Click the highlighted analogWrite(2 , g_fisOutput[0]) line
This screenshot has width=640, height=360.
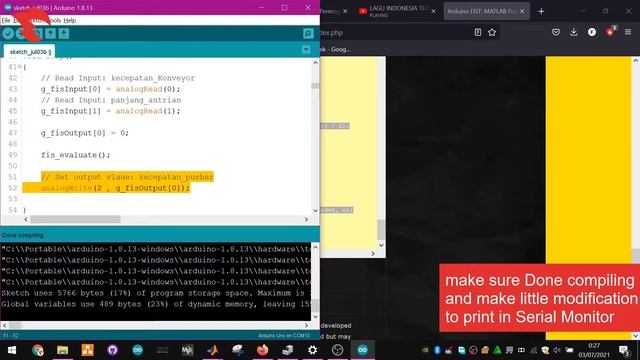click(116, 188)
